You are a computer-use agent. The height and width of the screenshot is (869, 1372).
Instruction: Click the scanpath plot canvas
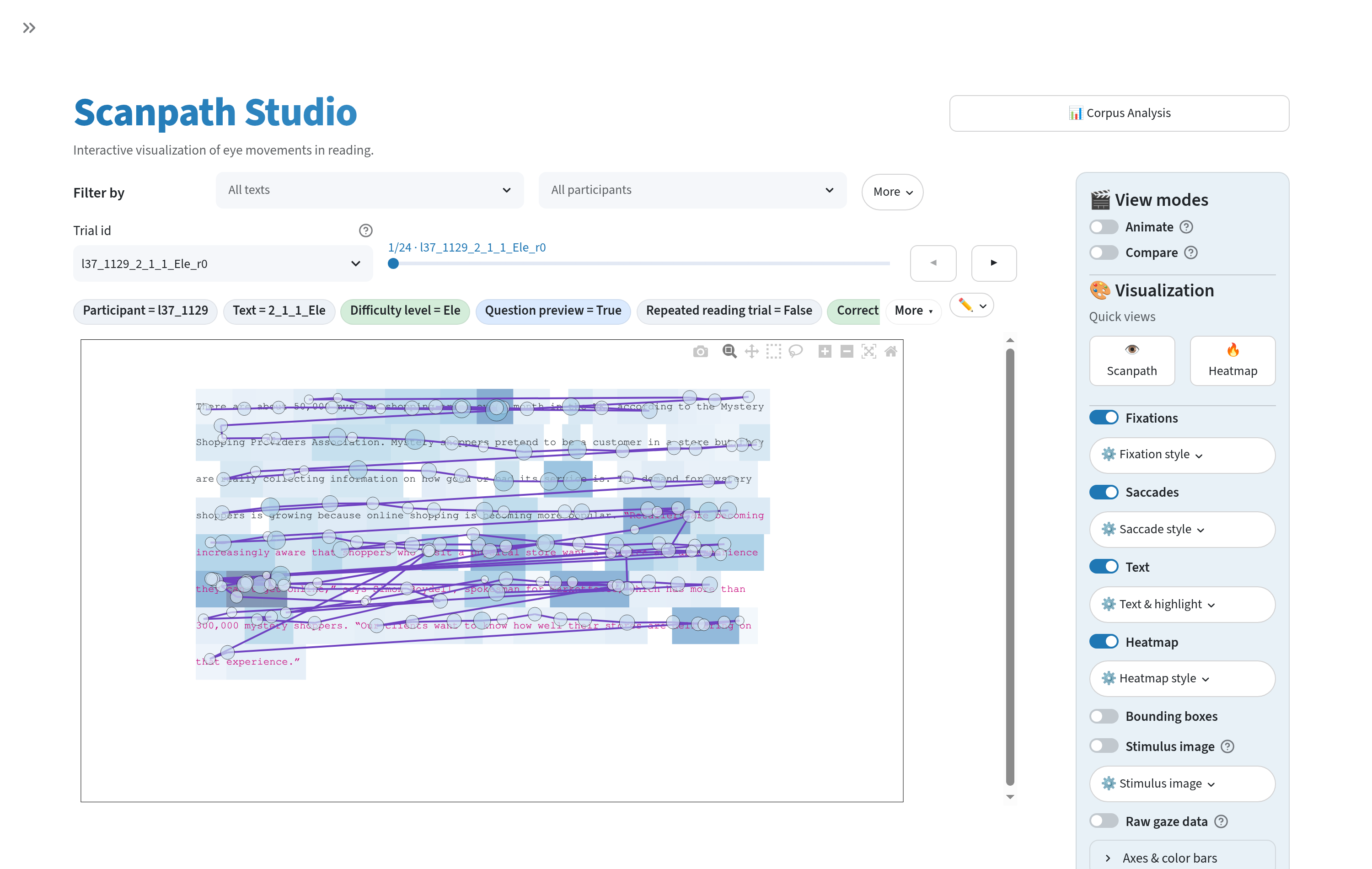[492, 570]
